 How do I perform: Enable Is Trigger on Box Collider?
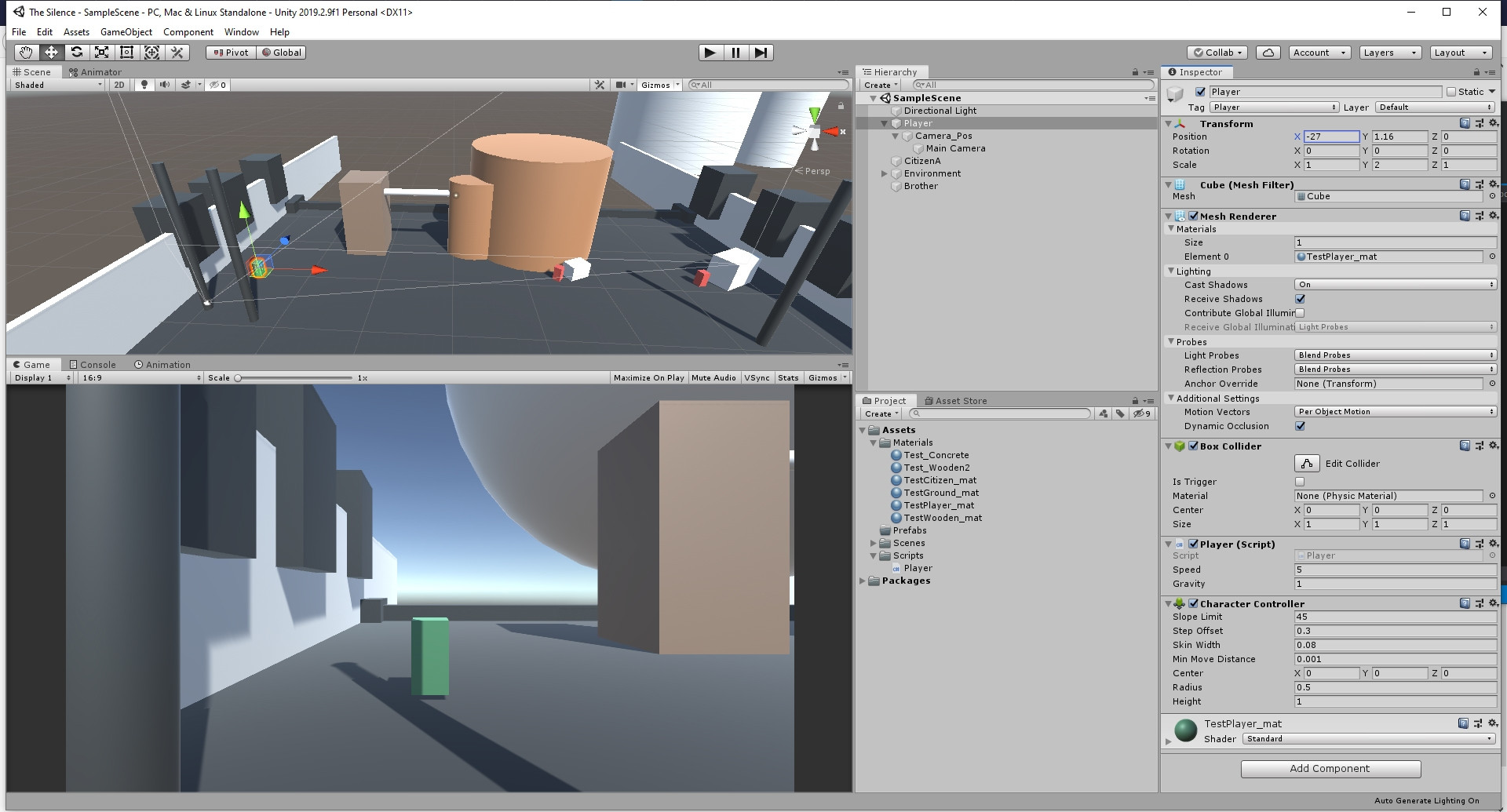pyautogui.click(x=1300, y=482)
